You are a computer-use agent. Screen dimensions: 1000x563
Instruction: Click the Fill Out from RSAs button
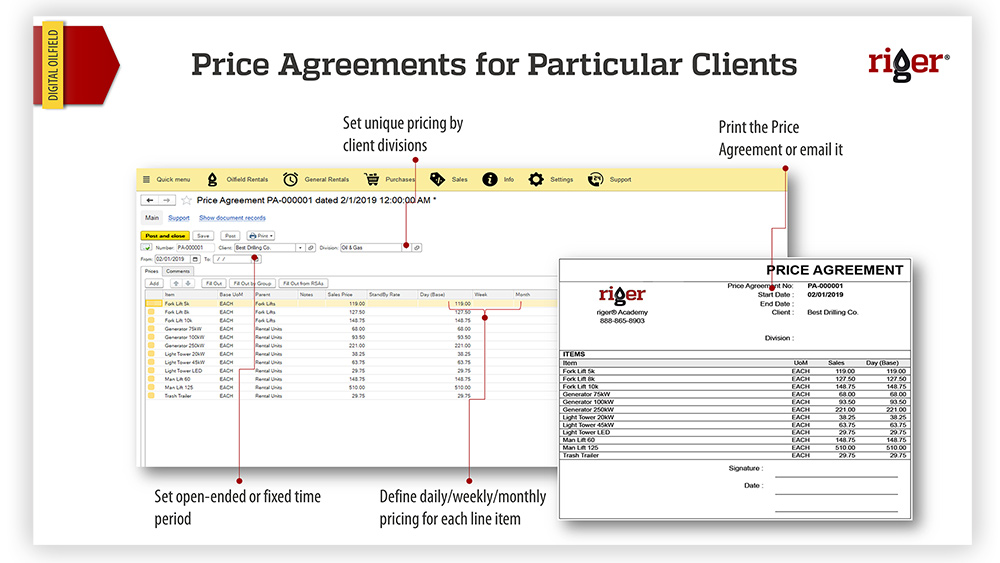304,283
